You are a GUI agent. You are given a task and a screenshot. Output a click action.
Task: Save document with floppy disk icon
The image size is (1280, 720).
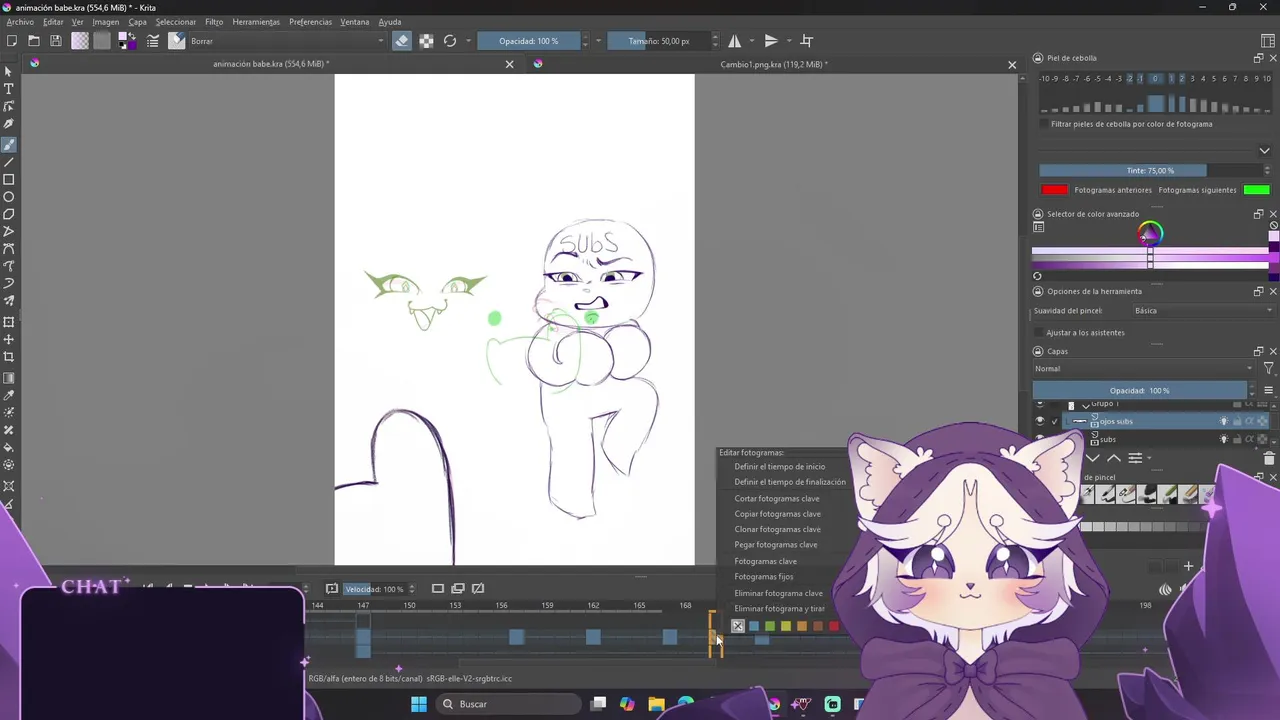(56, 41)
